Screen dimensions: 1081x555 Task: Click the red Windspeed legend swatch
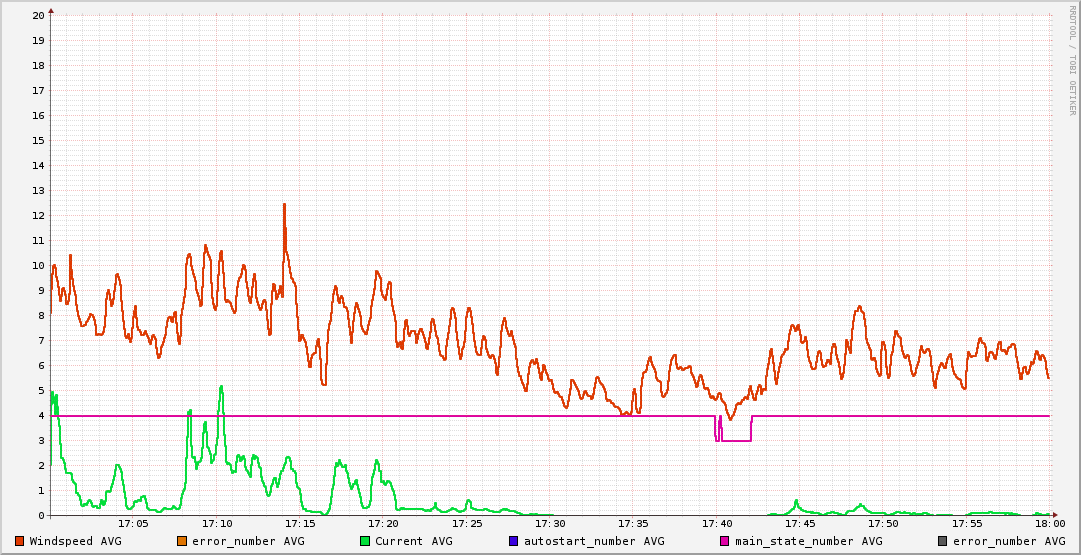click(x=19, y=541)
